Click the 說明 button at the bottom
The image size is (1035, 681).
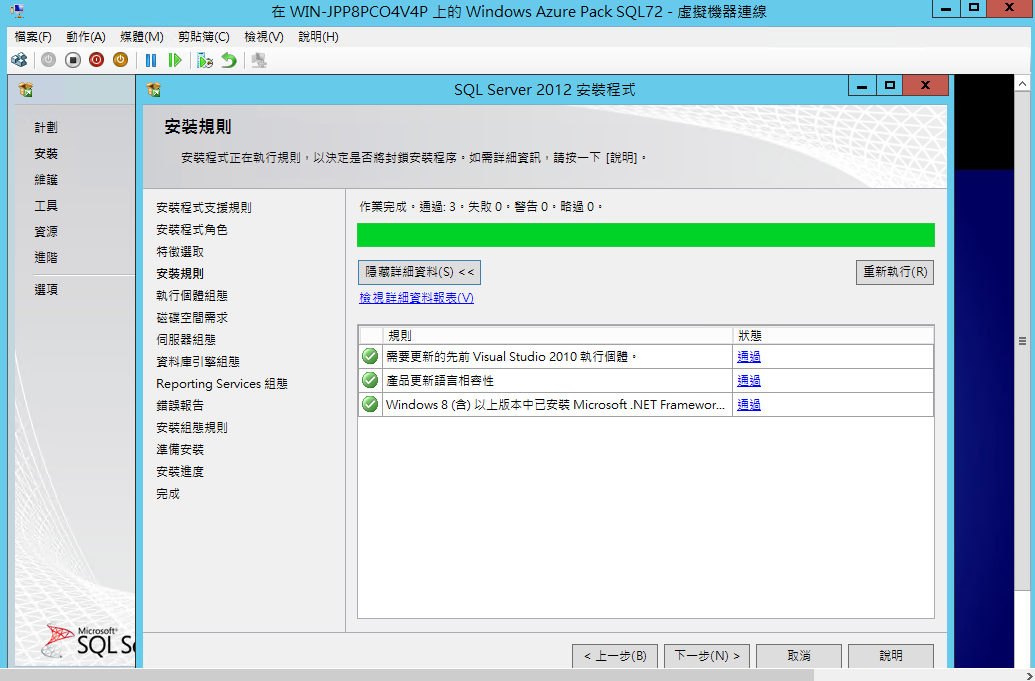pyautogui.click(x=890, y=656)
